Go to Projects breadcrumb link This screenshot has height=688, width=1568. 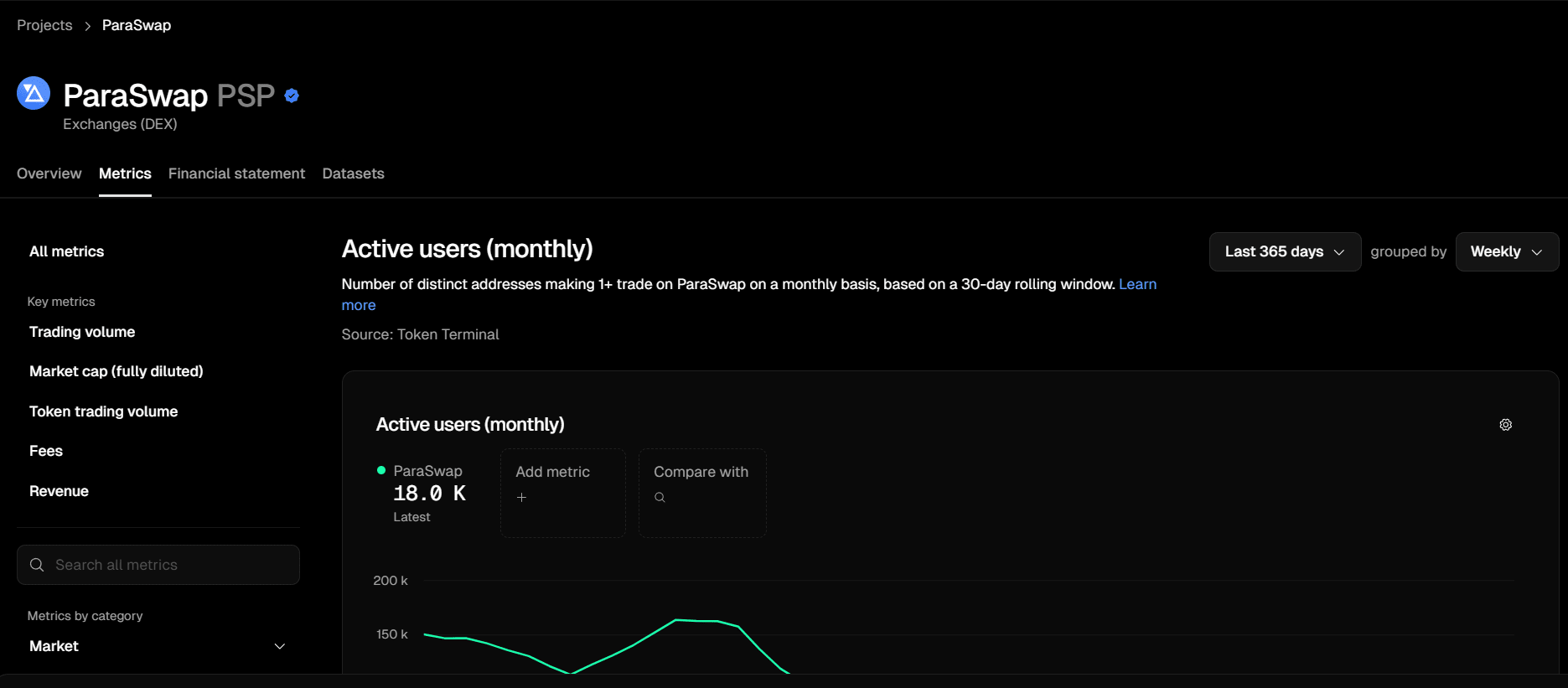[x=44, y=25]
